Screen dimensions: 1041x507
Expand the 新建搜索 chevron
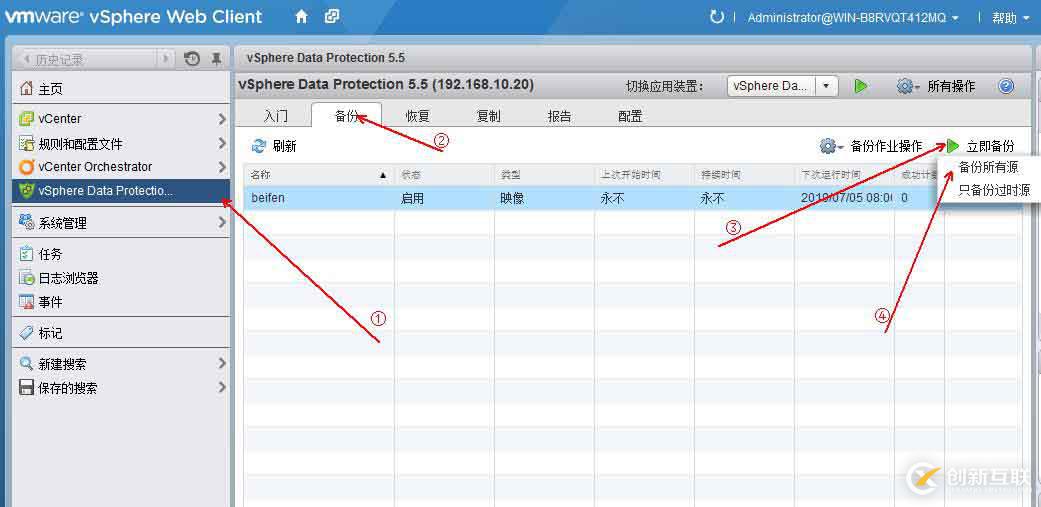coord(222,364)
